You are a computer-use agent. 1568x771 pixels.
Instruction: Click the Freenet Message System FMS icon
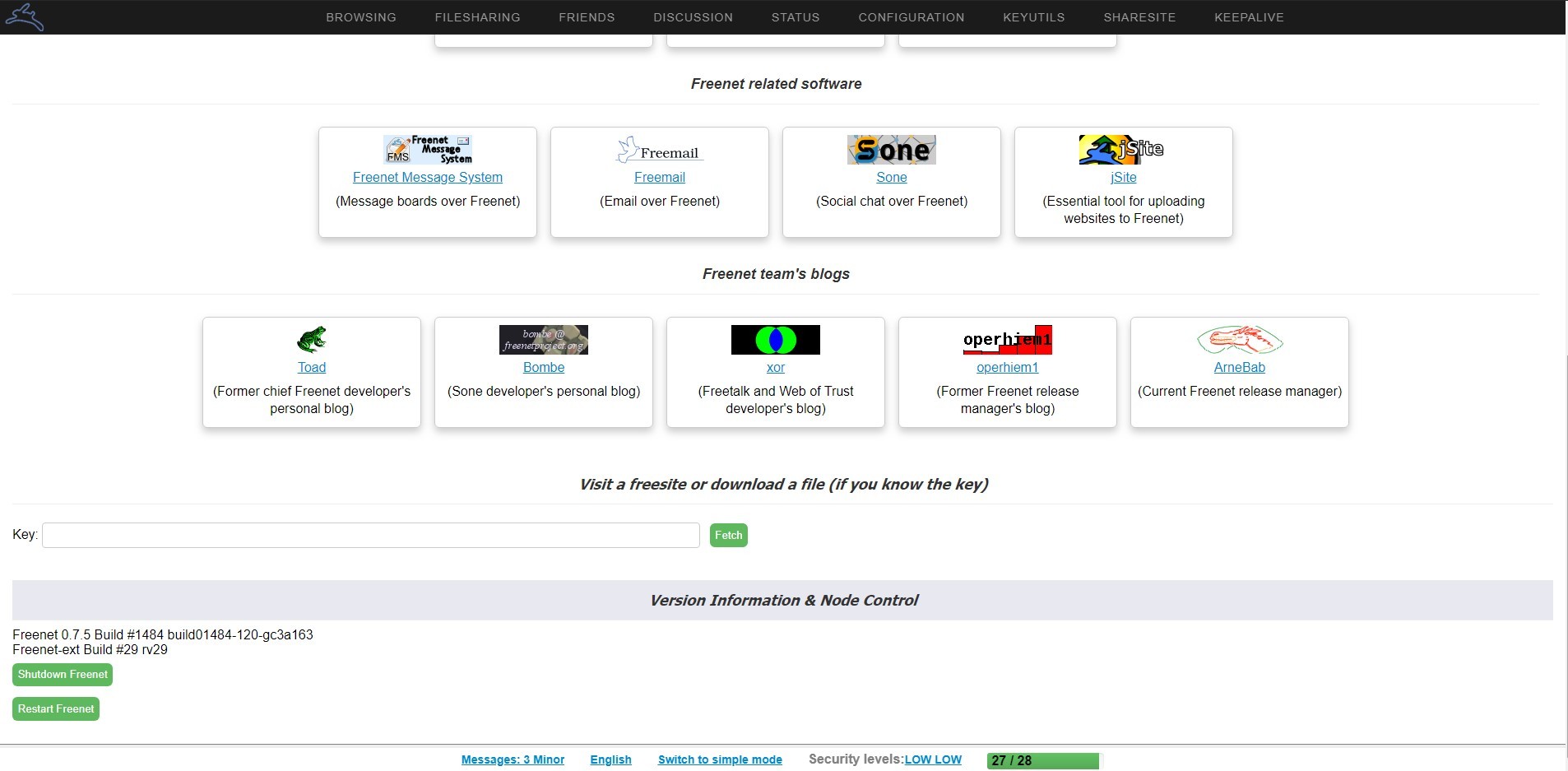pos(428,150)
